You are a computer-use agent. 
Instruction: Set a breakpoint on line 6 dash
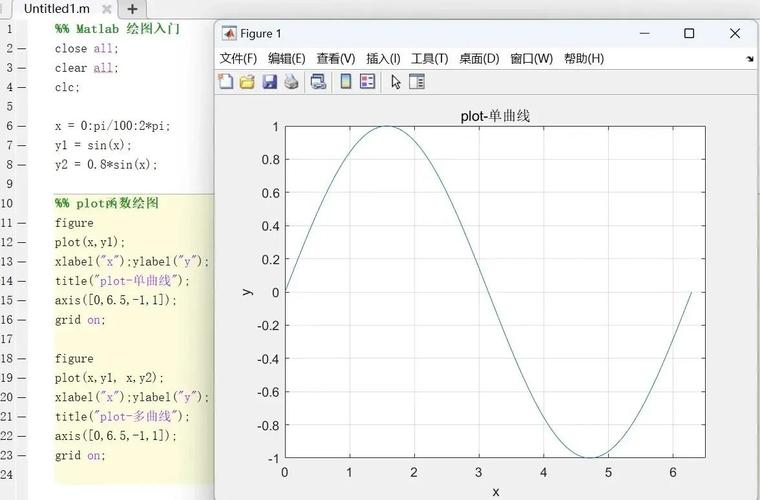click(21, 126)
